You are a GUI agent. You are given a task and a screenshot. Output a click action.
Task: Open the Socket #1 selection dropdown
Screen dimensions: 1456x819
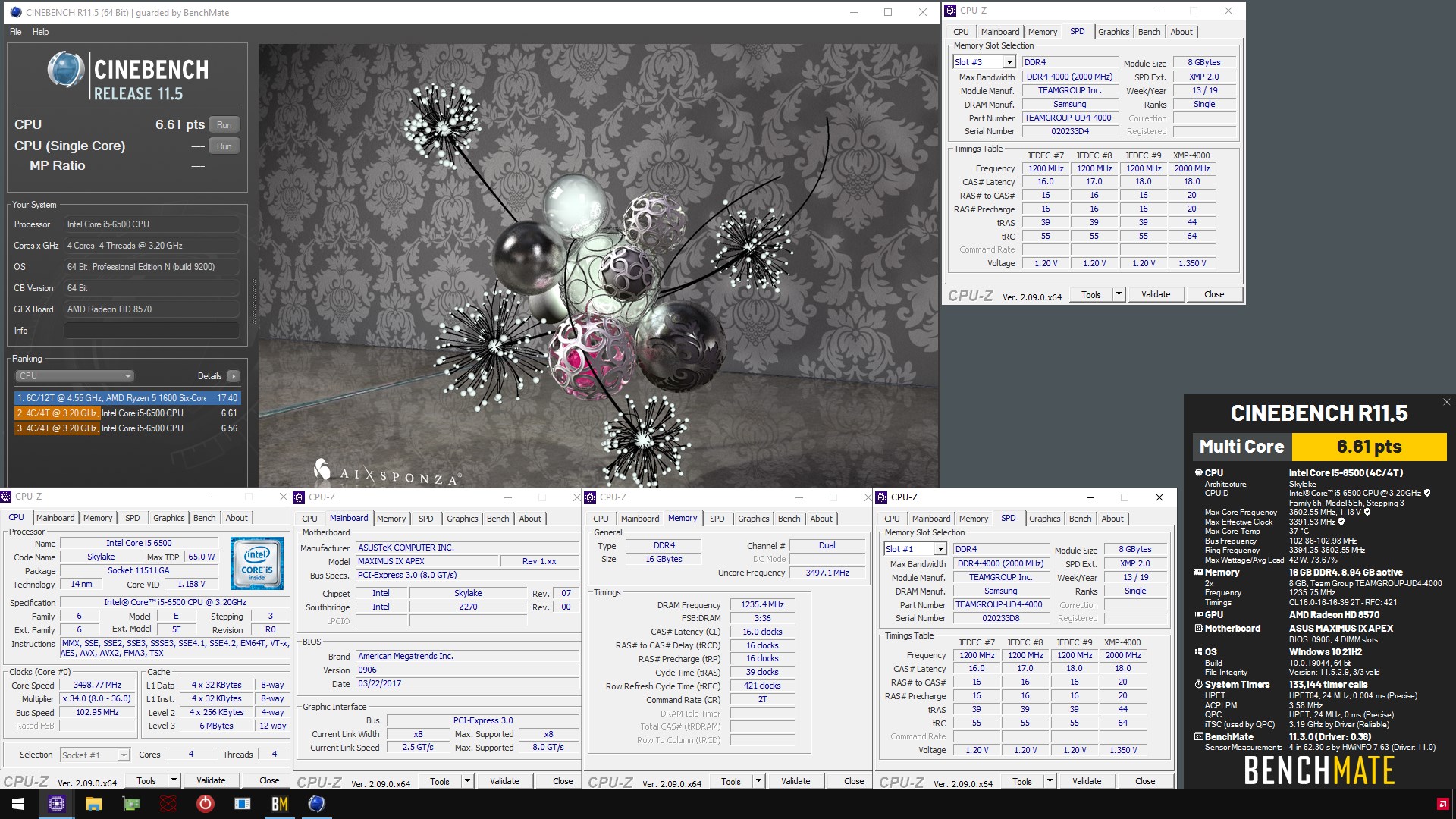[123, 755]
